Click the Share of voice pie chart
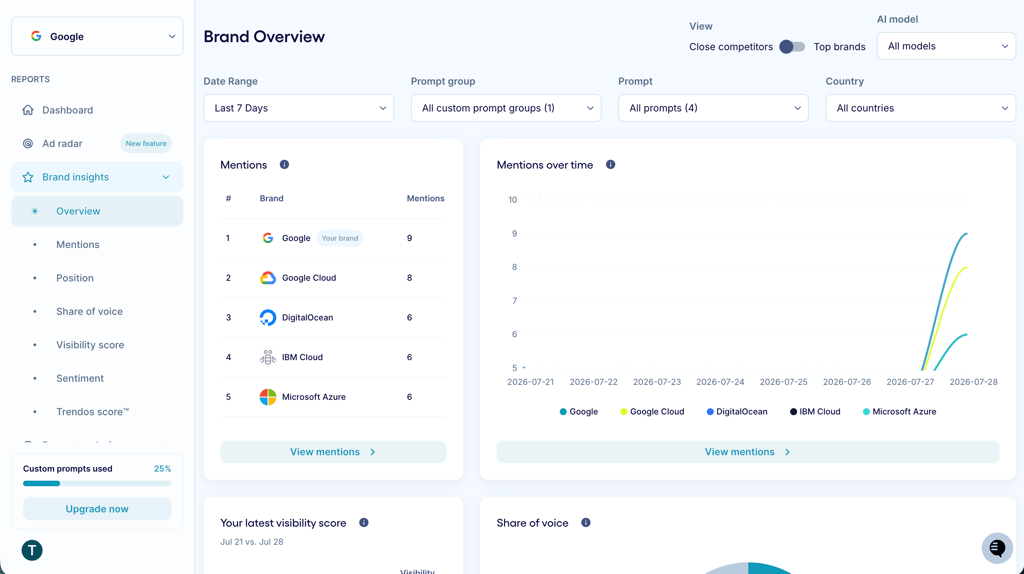 (x=748, y=567)
